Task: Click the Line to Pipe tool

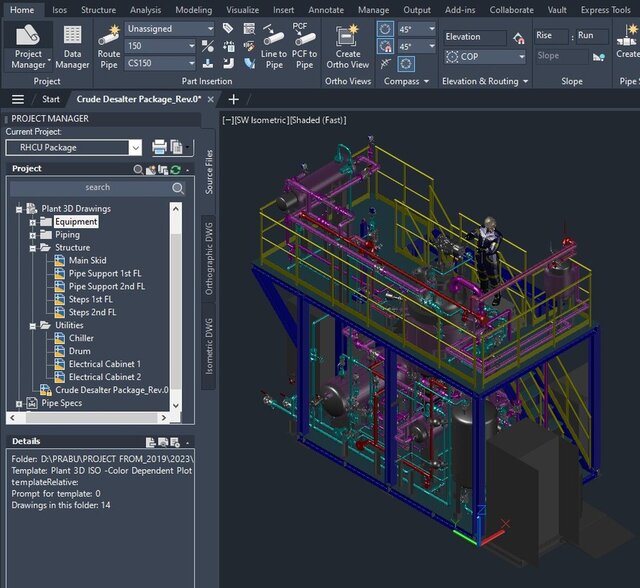Action: (x=273, y=46)
